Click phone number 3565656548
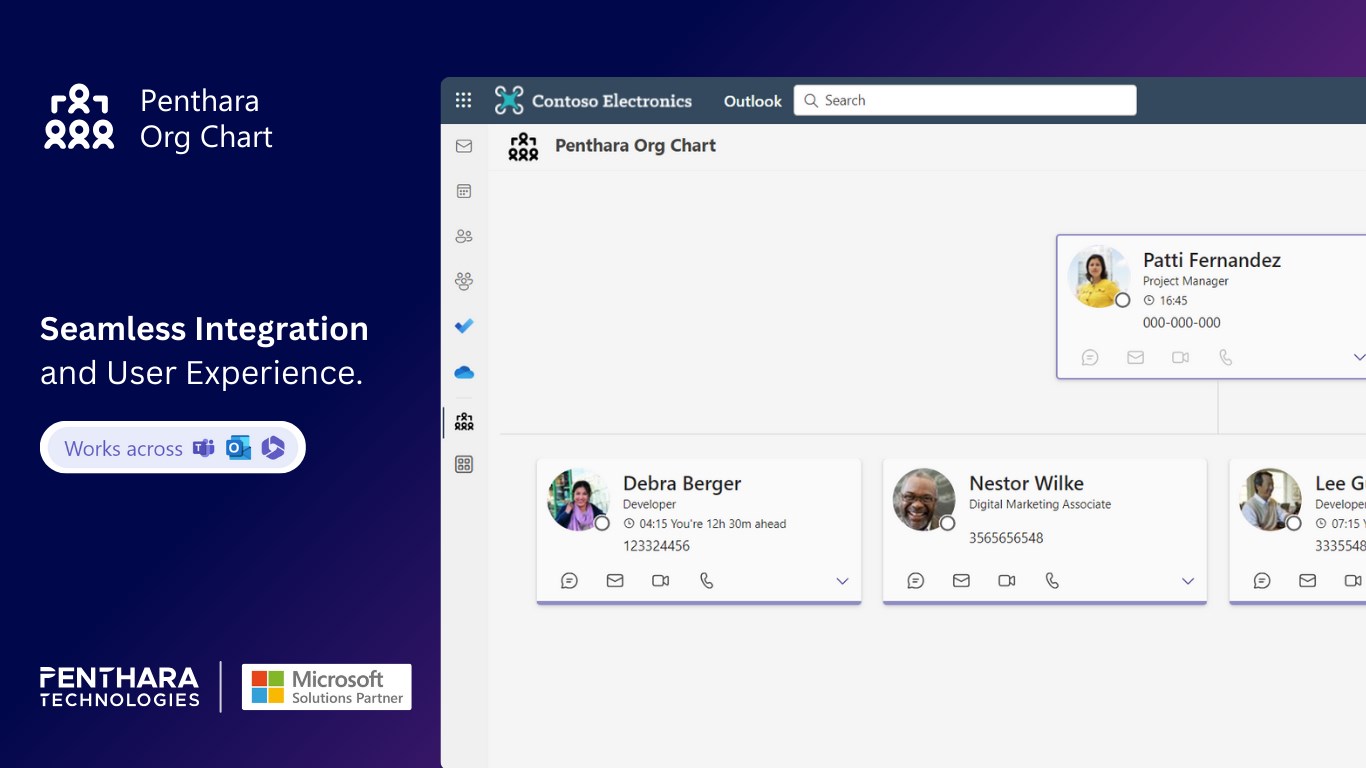Image resolution: width=1366 pixels, height=768 pixels. coord(1006,538)
